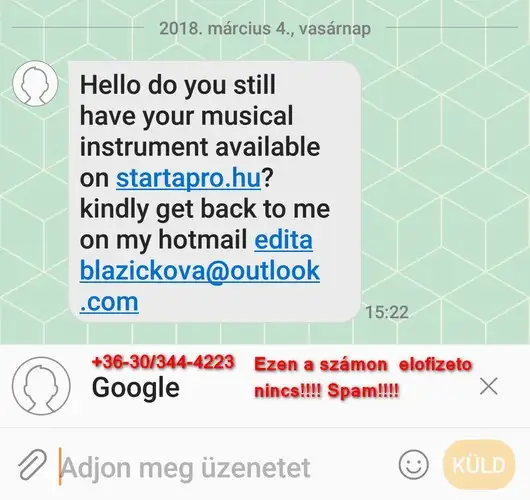
Task: Tap the 2018. március 4. date header
Action: (x=265, y=28)
